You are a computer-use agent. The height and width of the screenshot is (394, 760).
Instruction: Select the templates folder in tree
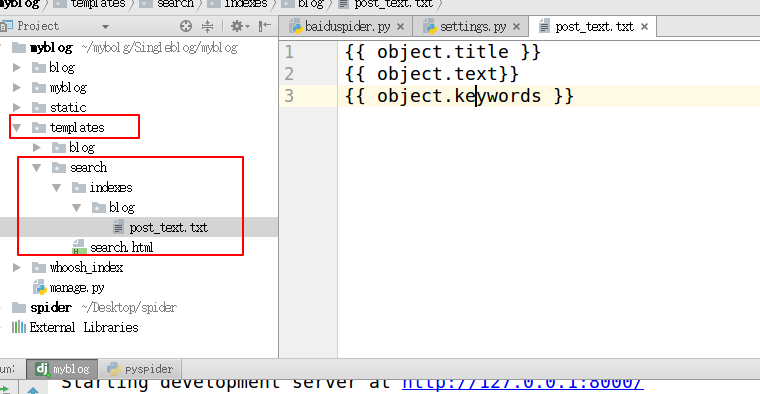(77, 127)
